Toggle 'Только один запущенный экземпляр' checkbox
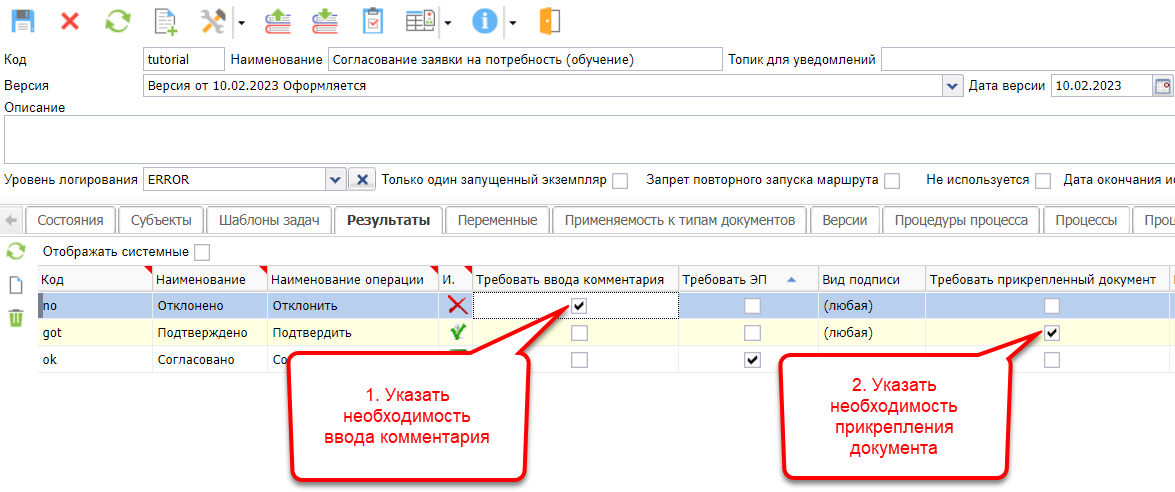Image resolution: width=1175 pixels, height=492 pixels. coord(620,181)
